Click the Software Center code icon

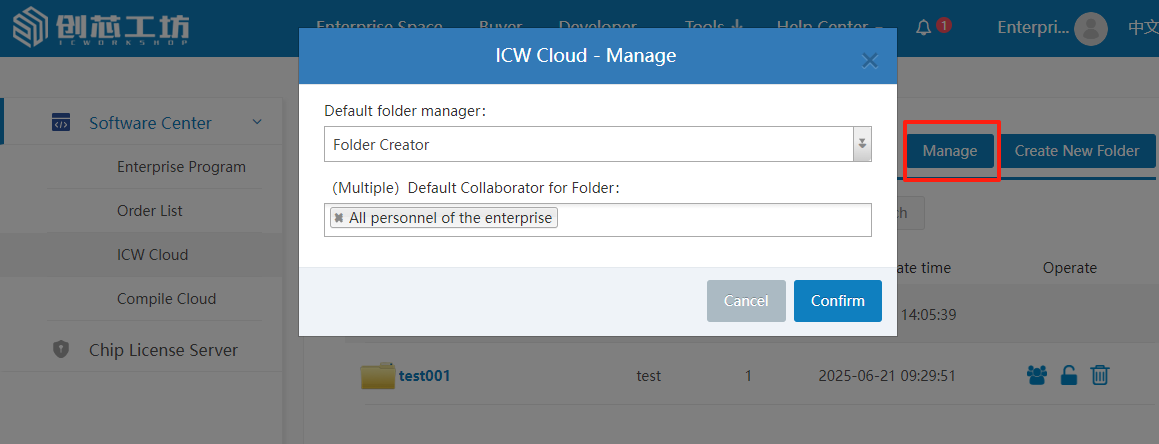[x=61, y=123]
